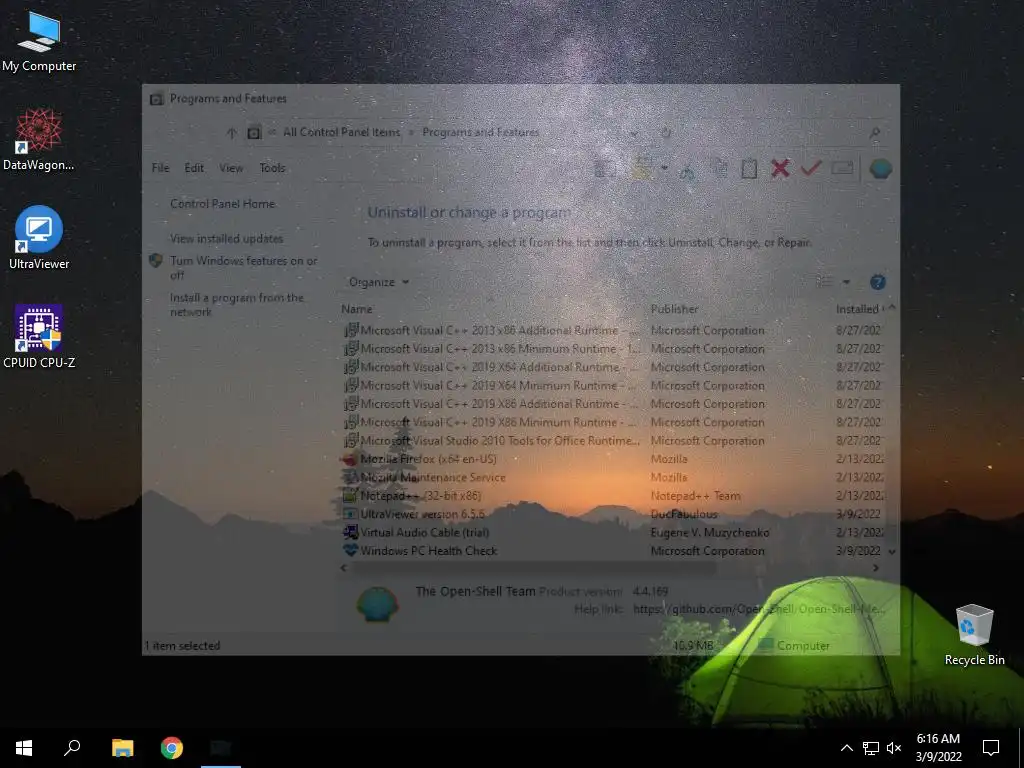Click Install a program from the network
This screenshot has height=768, width=1024.
point(237,305)
